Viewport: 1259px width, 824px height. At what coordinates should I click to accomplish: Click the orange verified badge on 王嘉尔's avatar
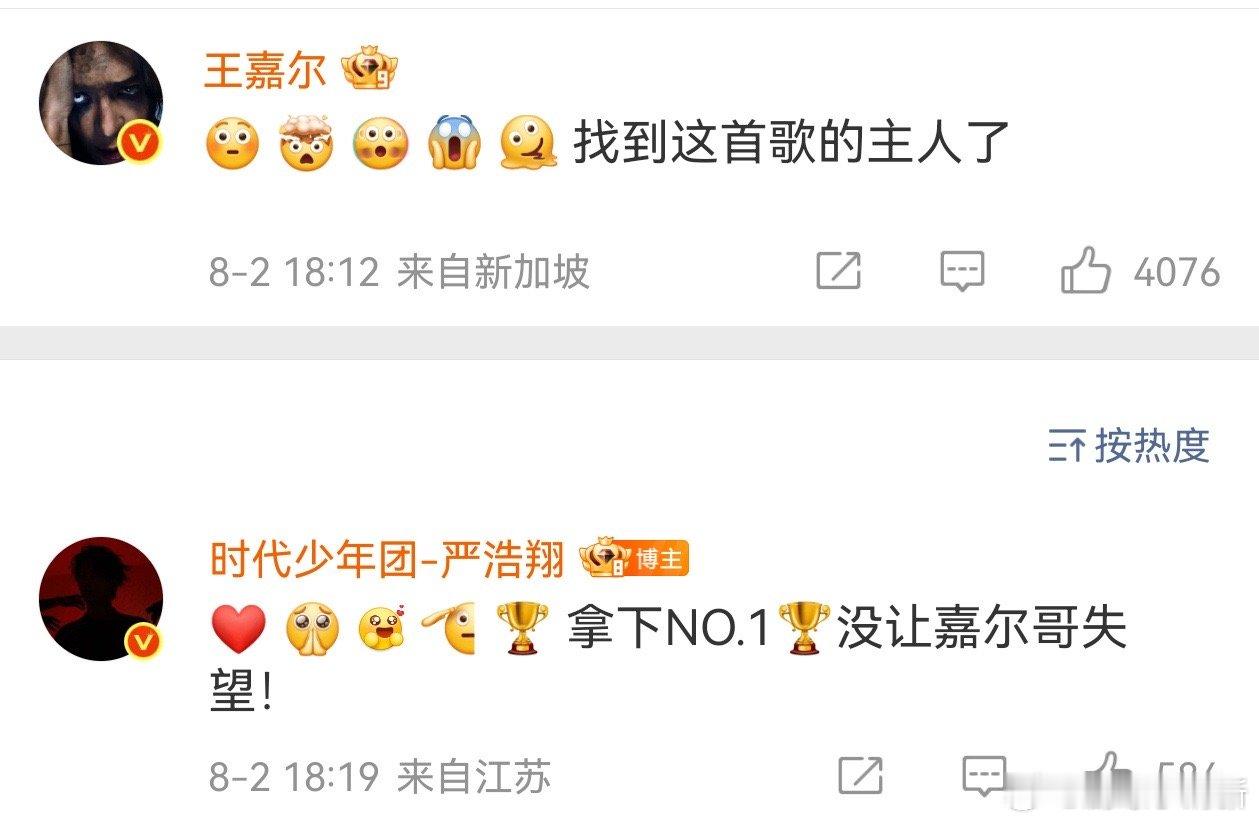tap(141, 144)
